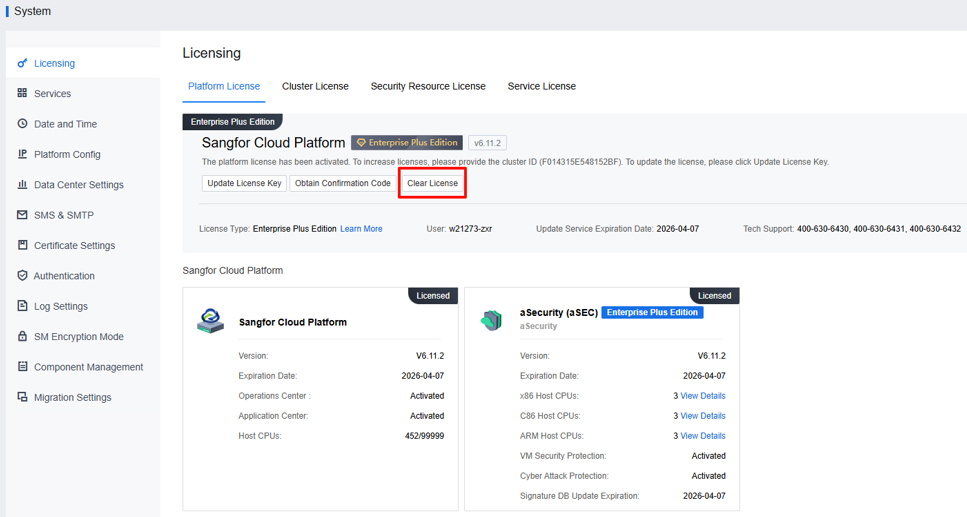Click the v6.11.2 version tag
967x517 pixels.
[487, 143]
